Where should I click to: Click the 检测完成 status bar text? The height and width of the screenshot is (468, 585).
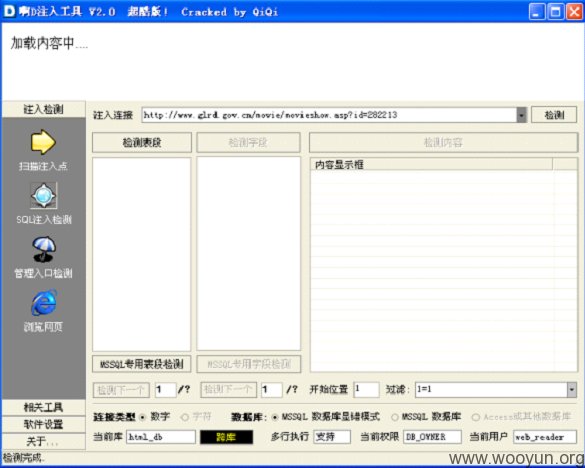pos(24,458)
